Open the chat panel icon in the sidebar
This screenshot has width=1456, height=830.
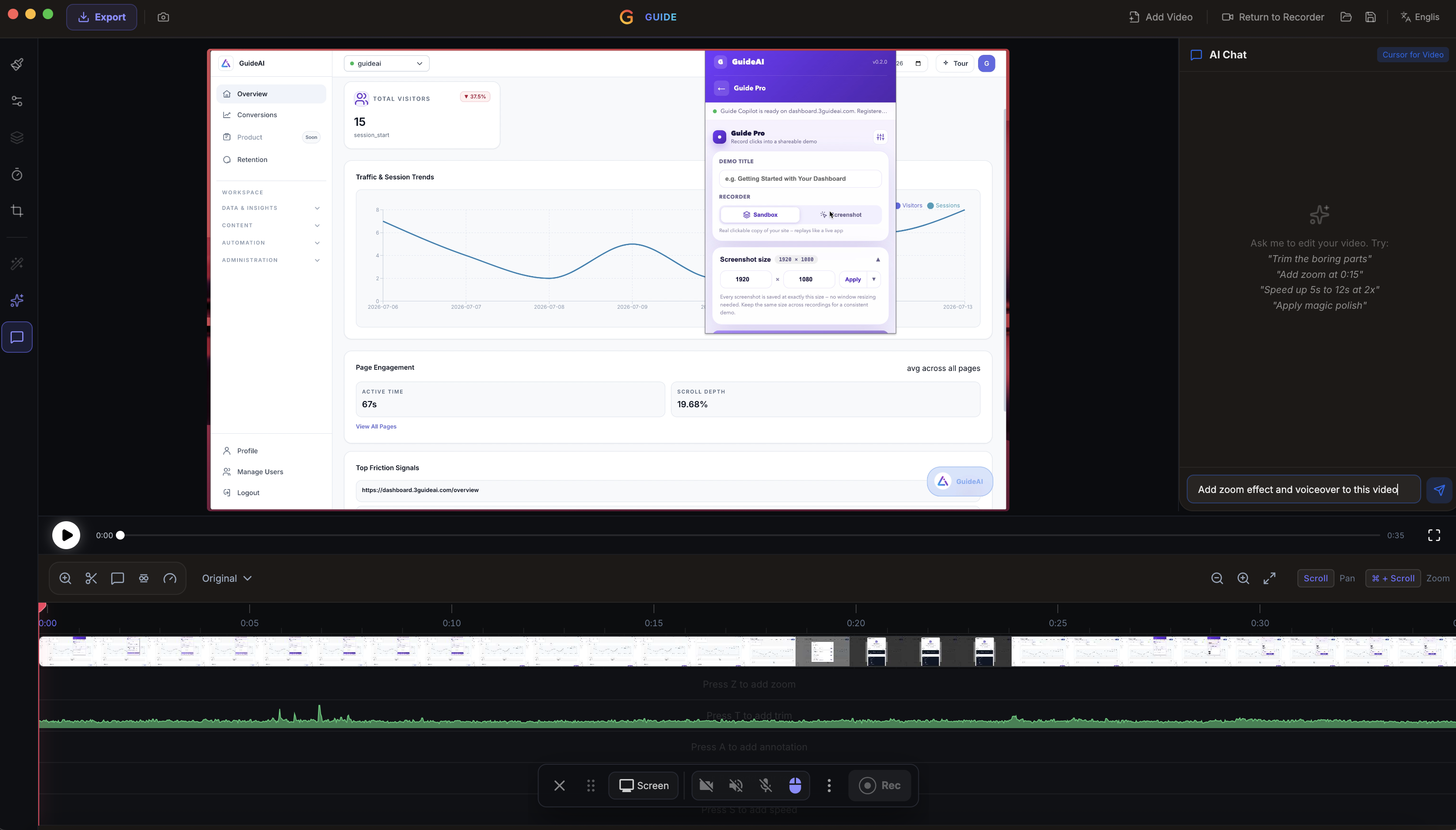coord(17,337)
